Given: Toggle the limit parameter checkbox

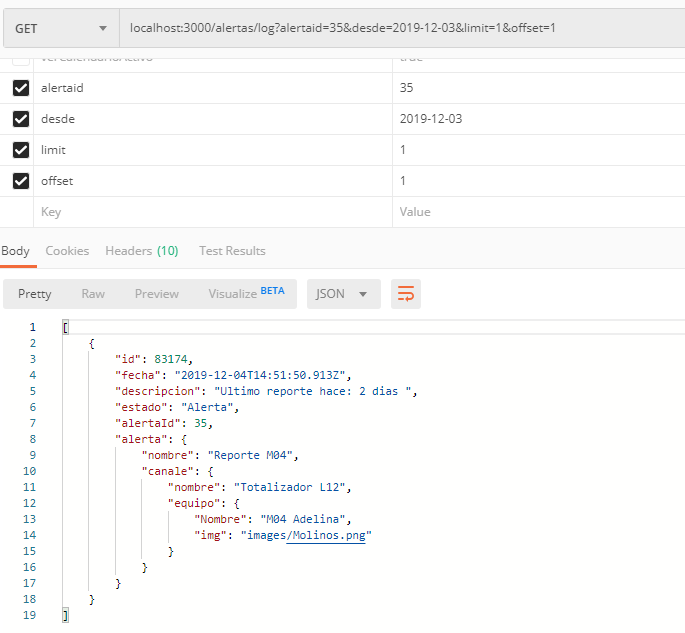Looking at the screenshot, I should 21,150.
